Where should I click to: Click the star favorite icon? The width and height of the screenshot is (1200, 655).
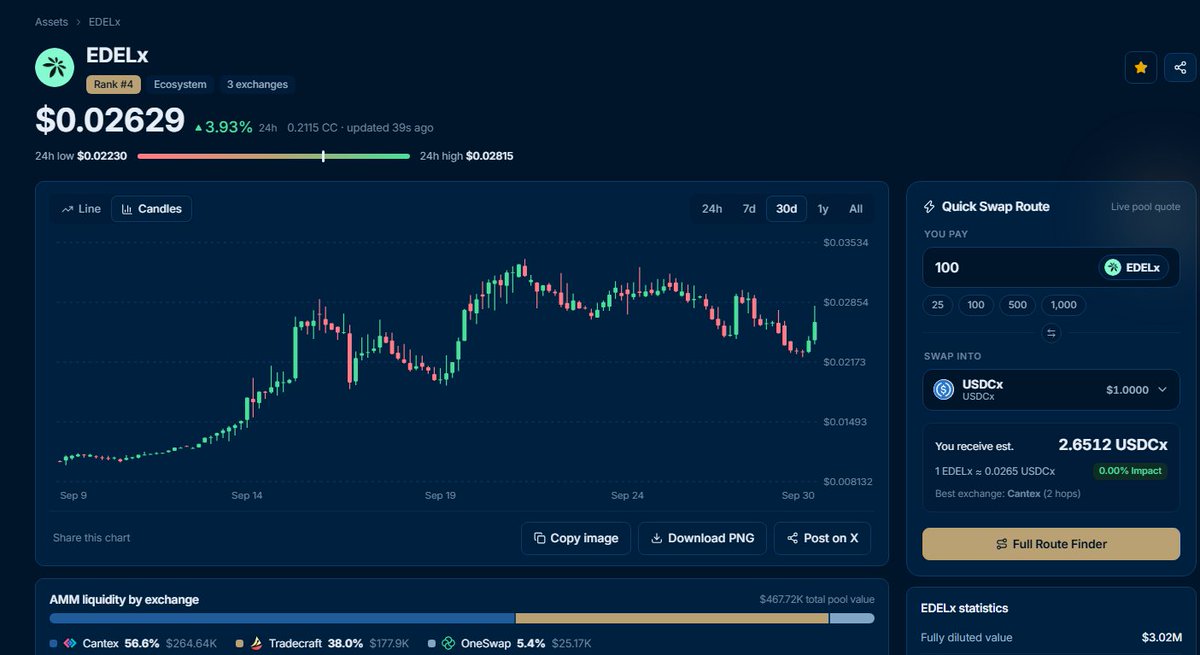click(1141, 68)
